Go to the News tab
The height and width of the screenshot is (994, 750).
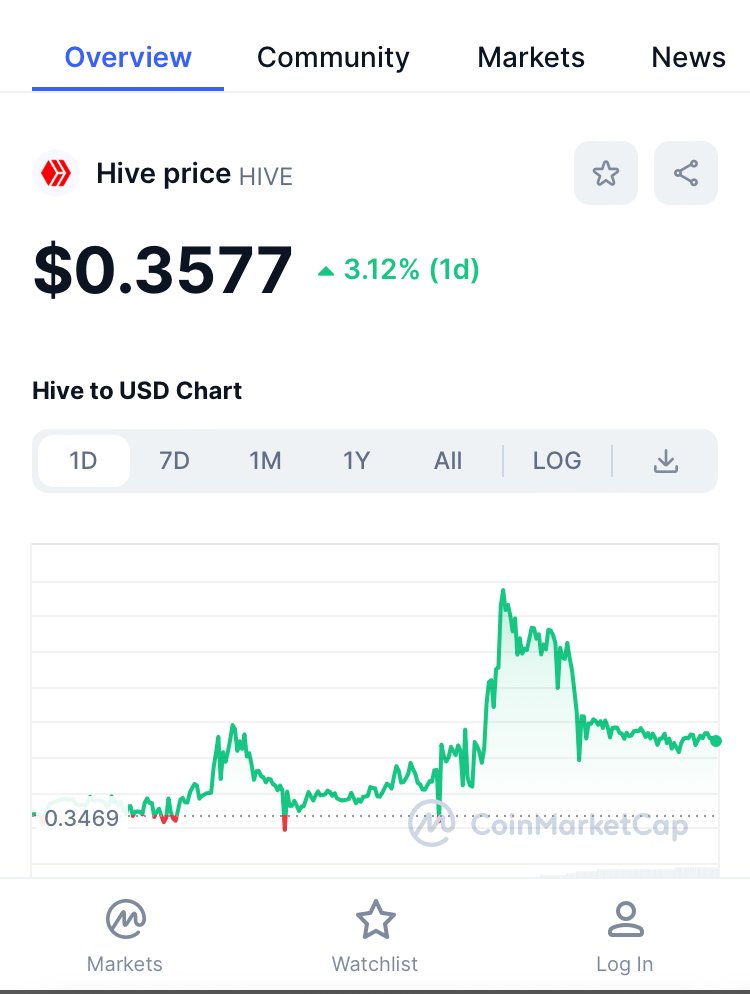pos(689,58)
